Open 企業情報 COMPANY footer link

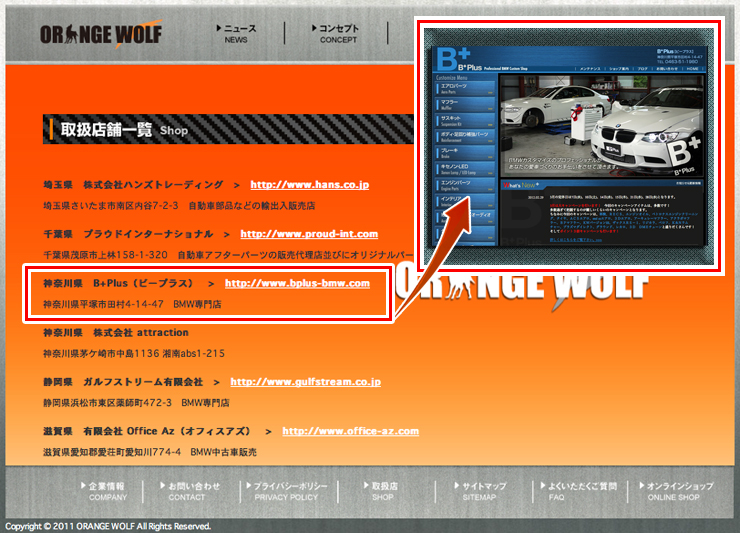click(103, 491)
